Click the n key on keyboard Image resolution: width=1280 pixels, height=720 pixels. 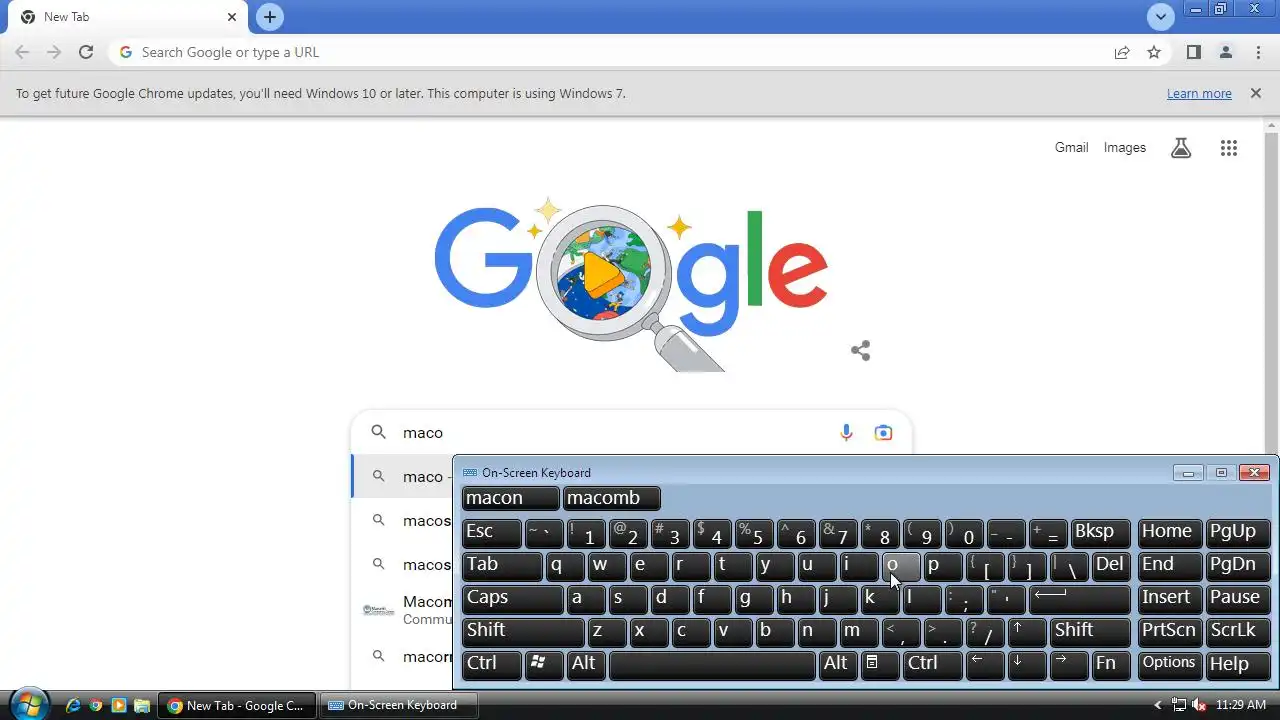tap(816, 632)
